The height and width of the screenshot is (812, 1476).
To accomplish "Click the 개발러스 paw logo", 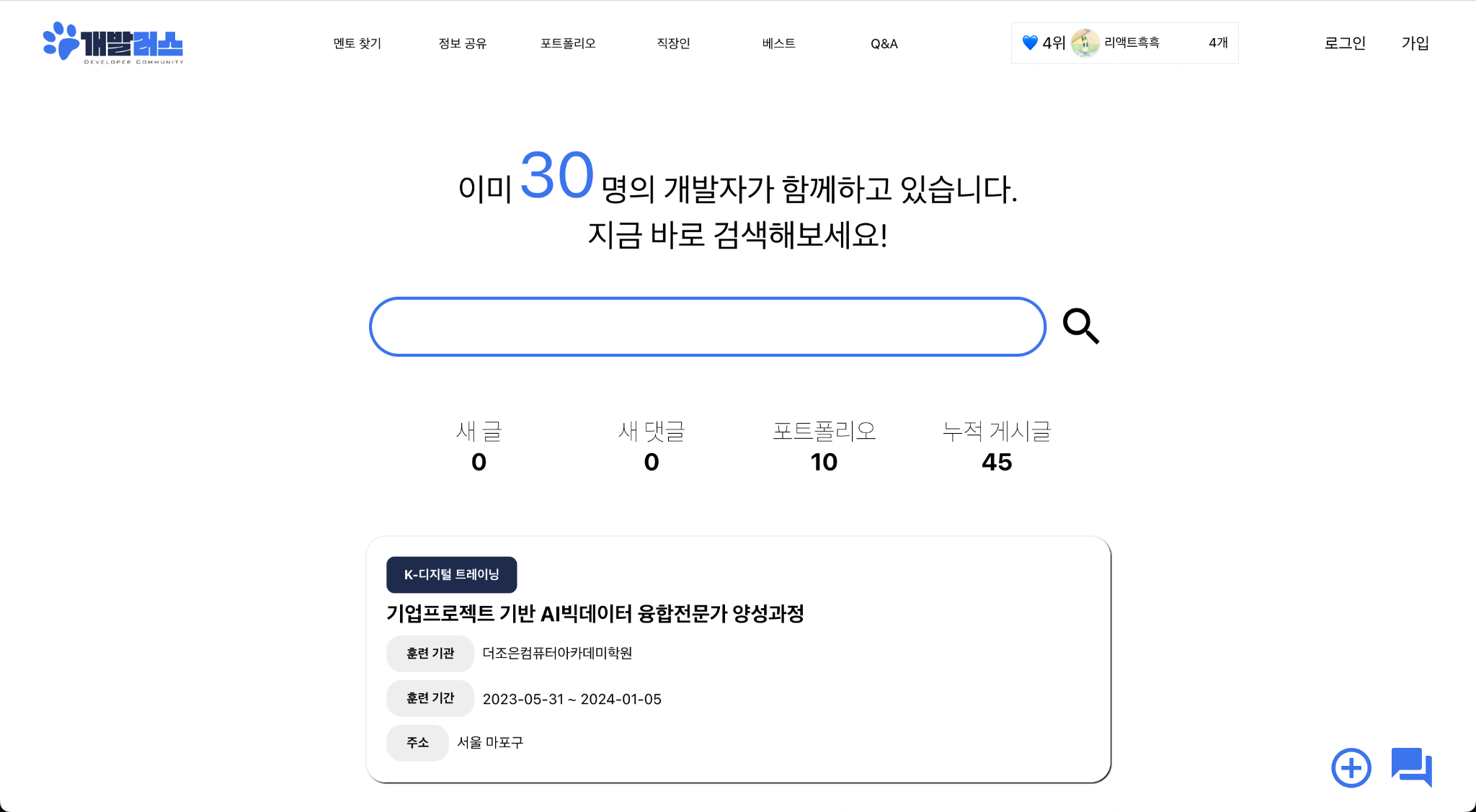I will click(x=113, y=43).
